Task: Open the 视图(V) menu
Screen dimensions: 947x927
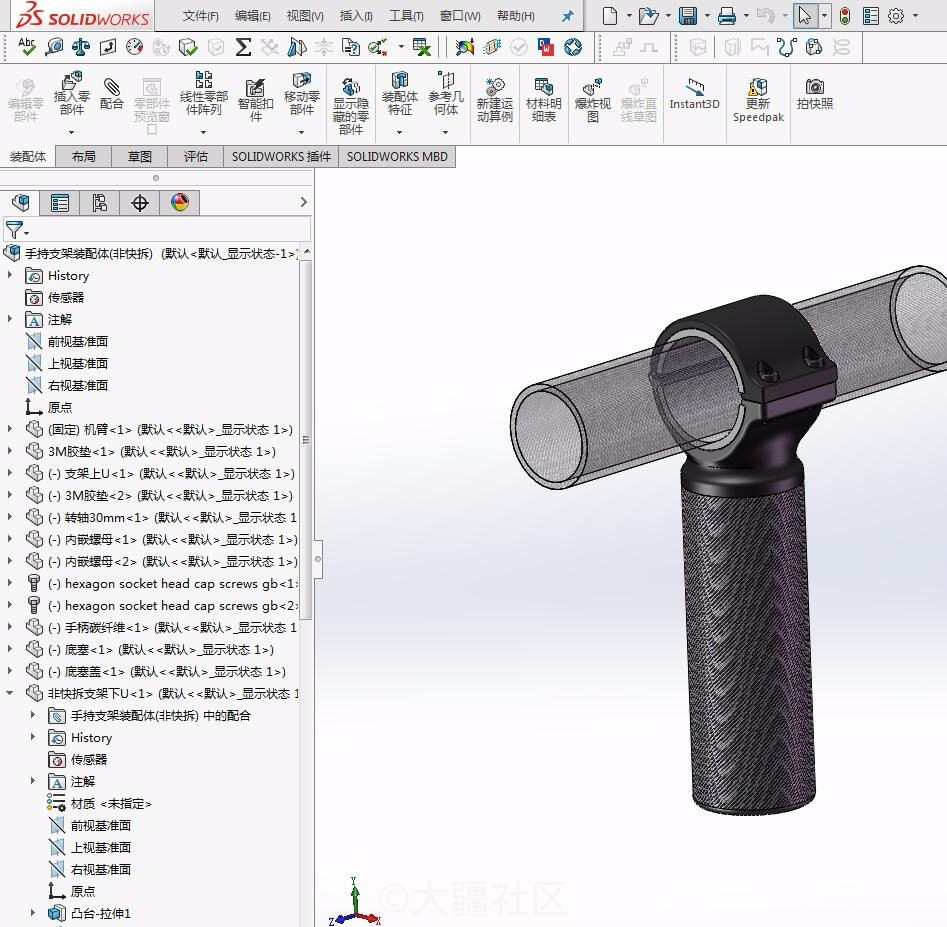Action: (x=305, y=16)
